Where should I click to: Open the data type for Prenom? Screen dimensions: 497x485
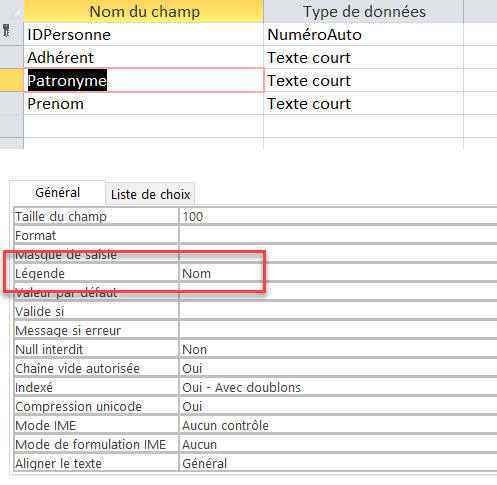point(363,104)
